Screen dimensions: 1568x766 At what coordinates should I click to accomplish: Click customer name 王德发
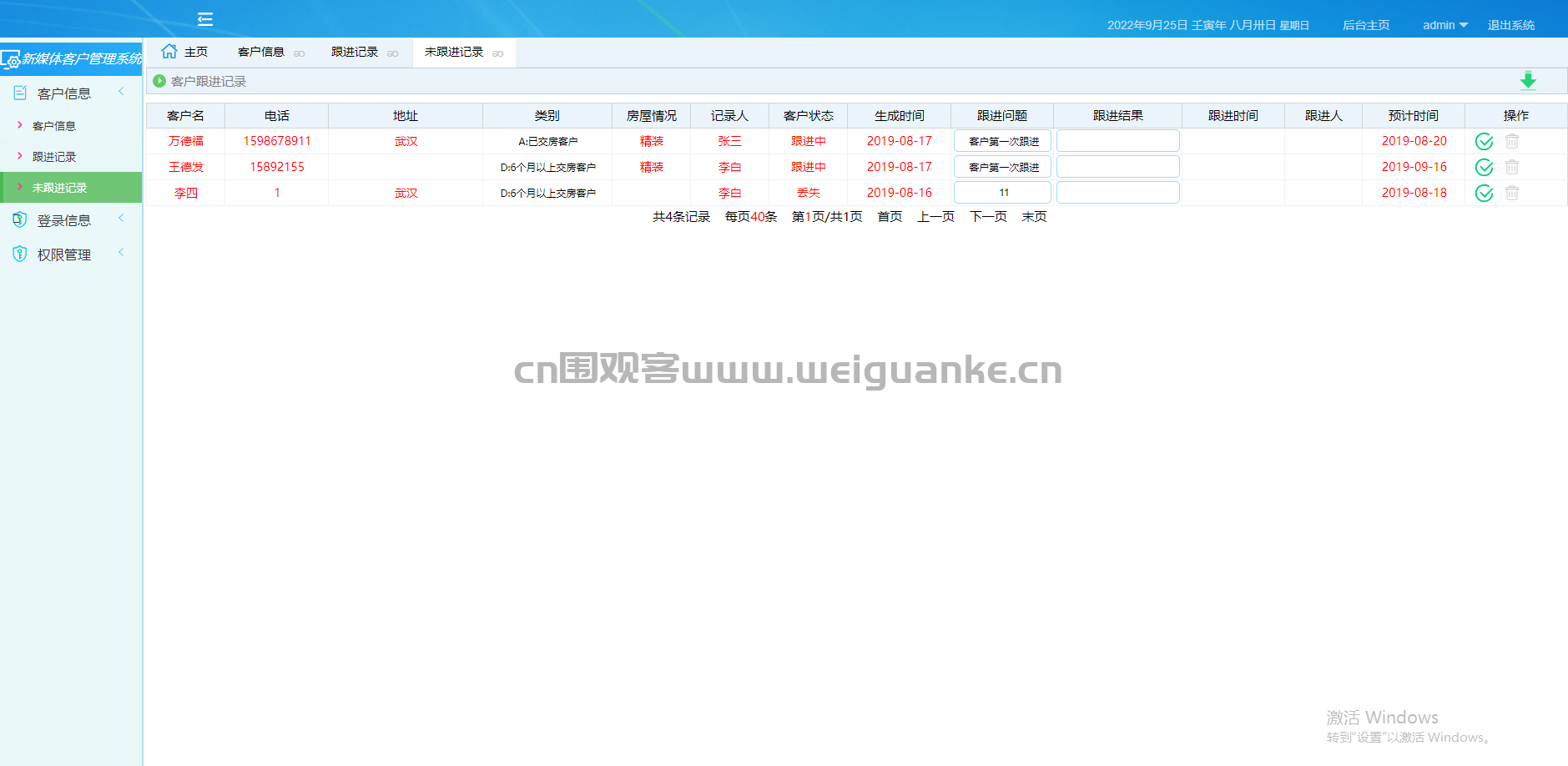point(186,168)
